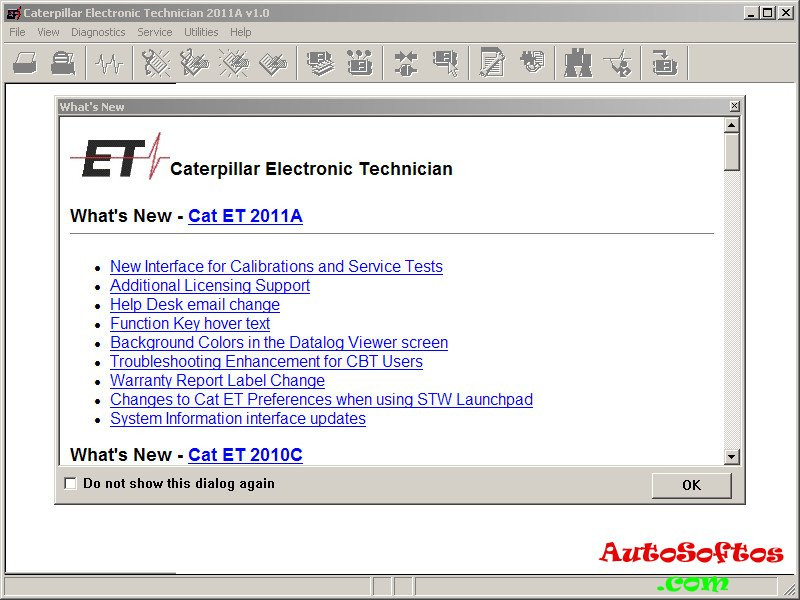Open the Service menu
The image size is (800, 600).
tap(155, 32)
